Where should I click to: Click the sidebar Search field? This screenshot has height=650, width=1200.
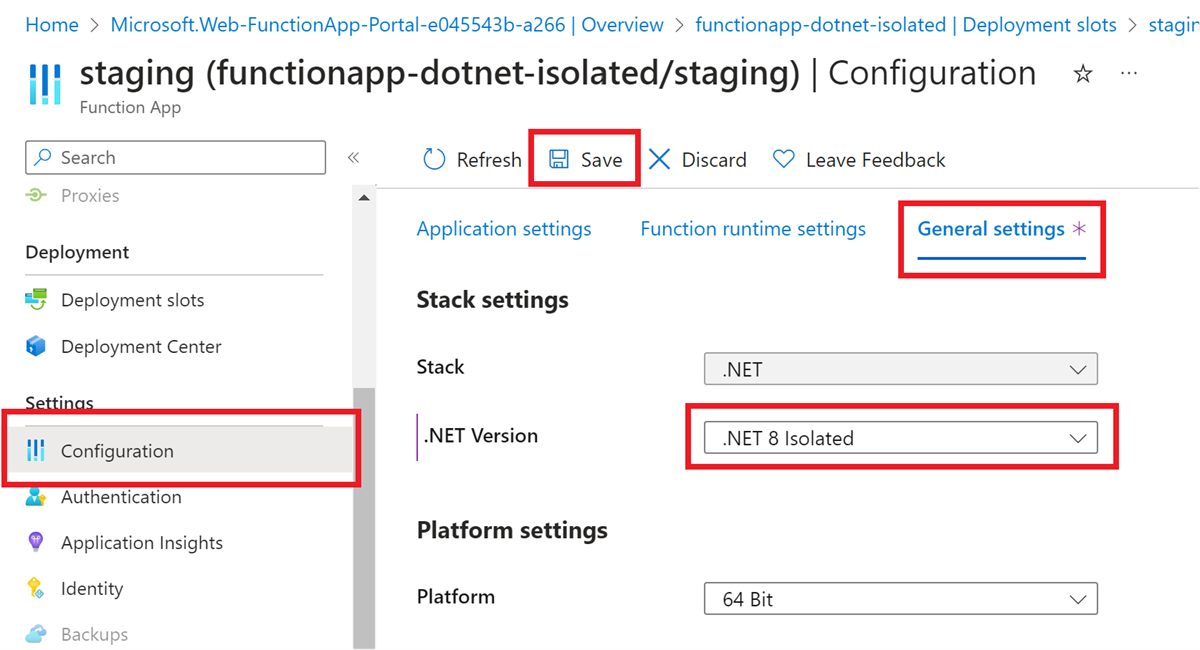[x=175, y=158]
